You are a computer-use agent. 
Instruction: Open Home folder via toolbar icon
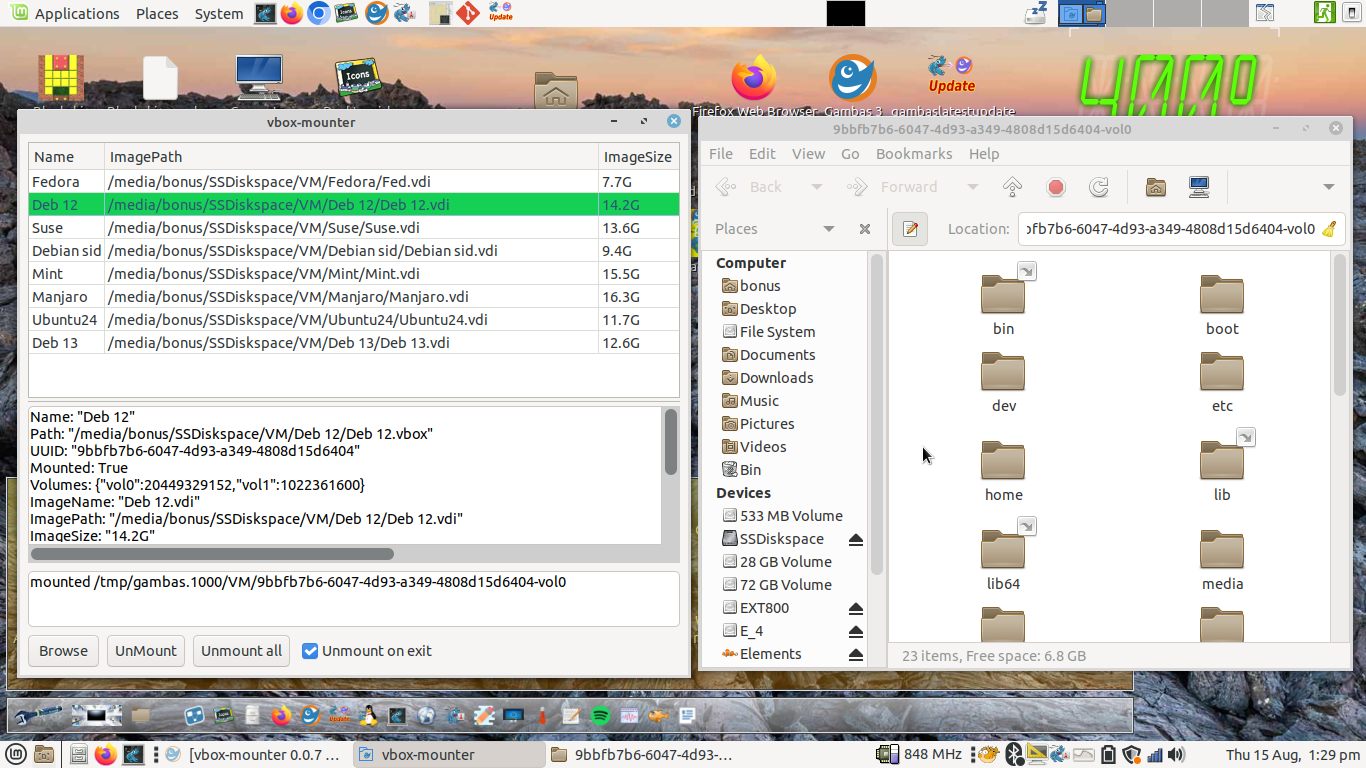(x=1155, y=187)
